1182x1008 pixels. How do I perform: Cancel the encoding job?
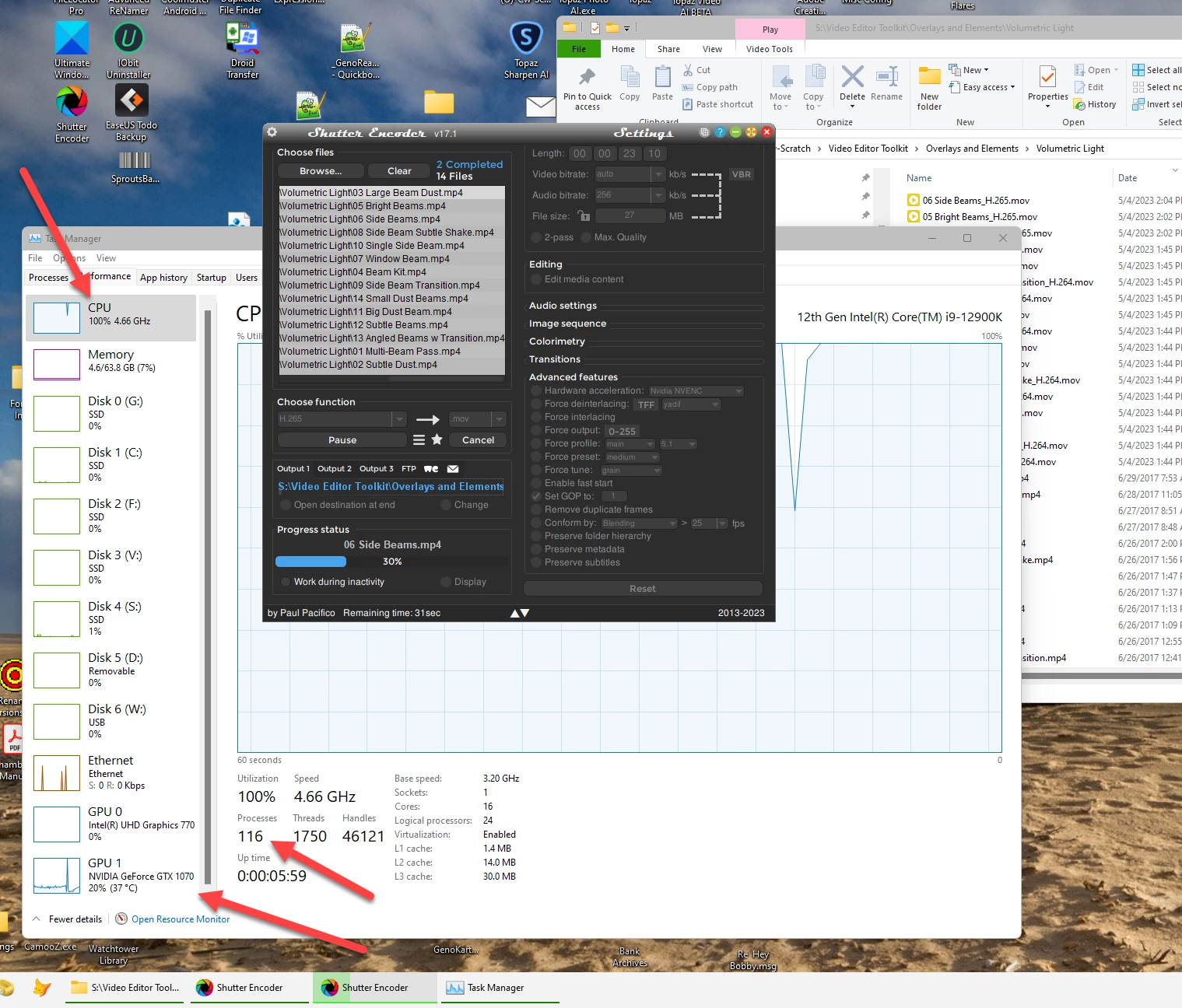478,440
